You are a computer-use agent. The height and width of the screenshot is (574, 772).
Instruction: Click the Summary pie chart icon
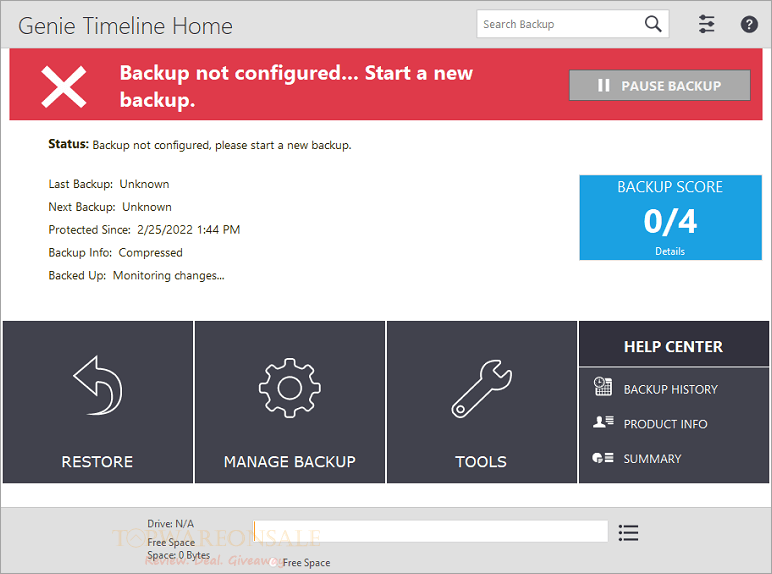tap(603, 458)
